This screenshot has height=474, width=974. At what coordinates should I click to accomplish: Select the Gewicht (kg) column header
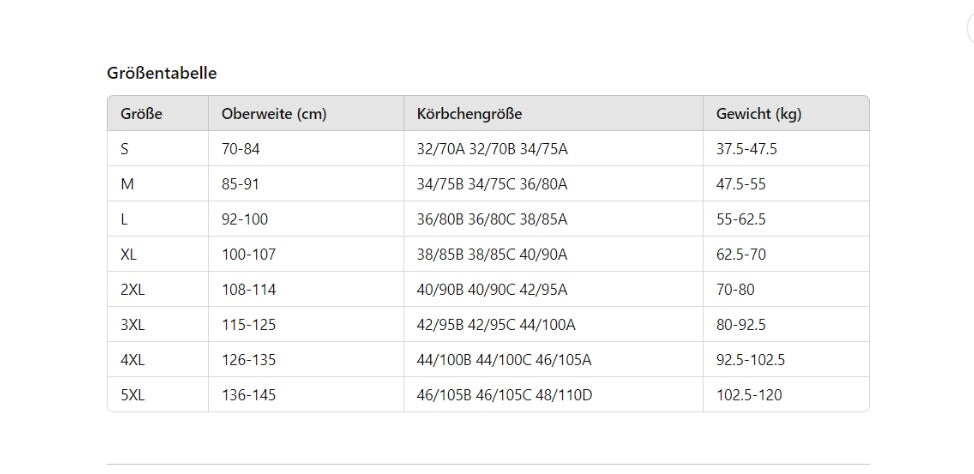(758, 114)
